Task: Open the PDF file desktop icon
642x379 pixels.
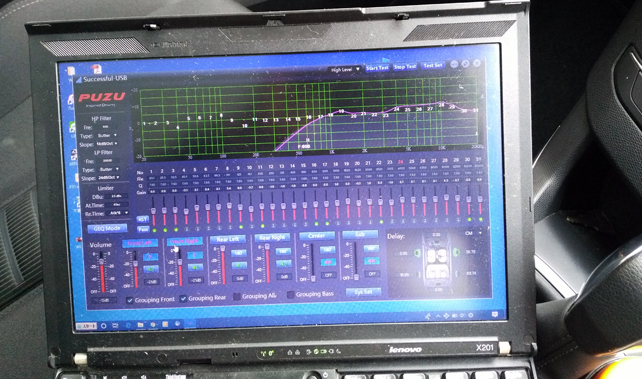Action: coord(97,68)
